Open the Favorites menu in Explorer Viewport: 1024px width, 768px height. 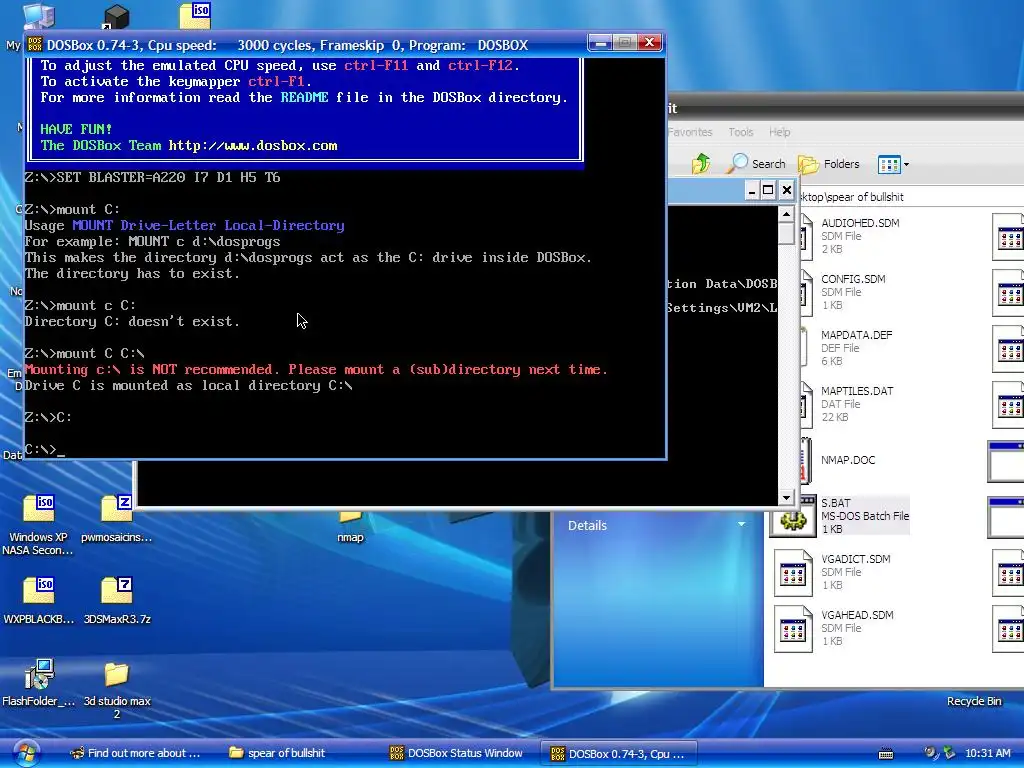[690, 132]
